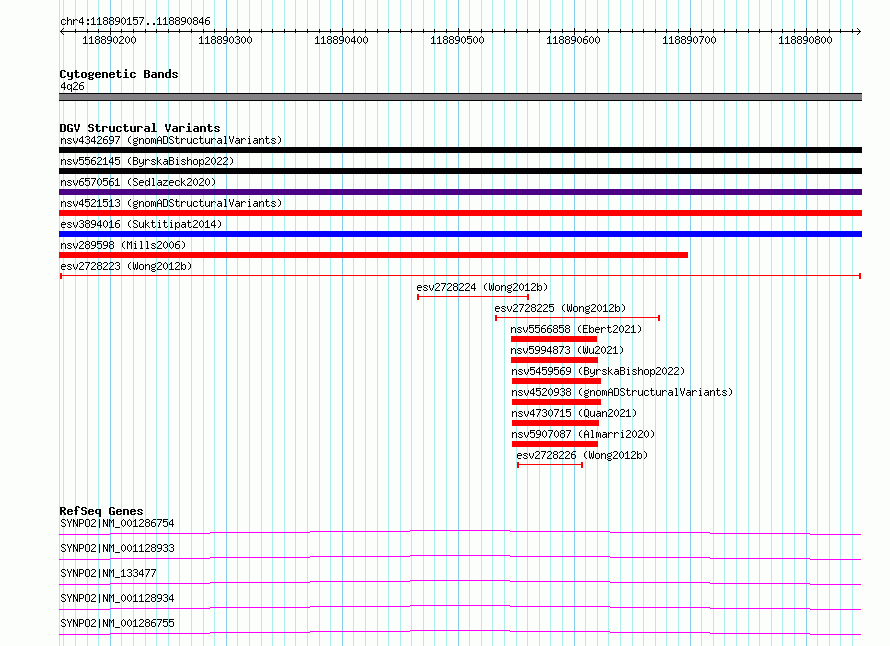Click the red bar under nsv4730715
This screenshot has height=646, width=890.
[556, 423]
